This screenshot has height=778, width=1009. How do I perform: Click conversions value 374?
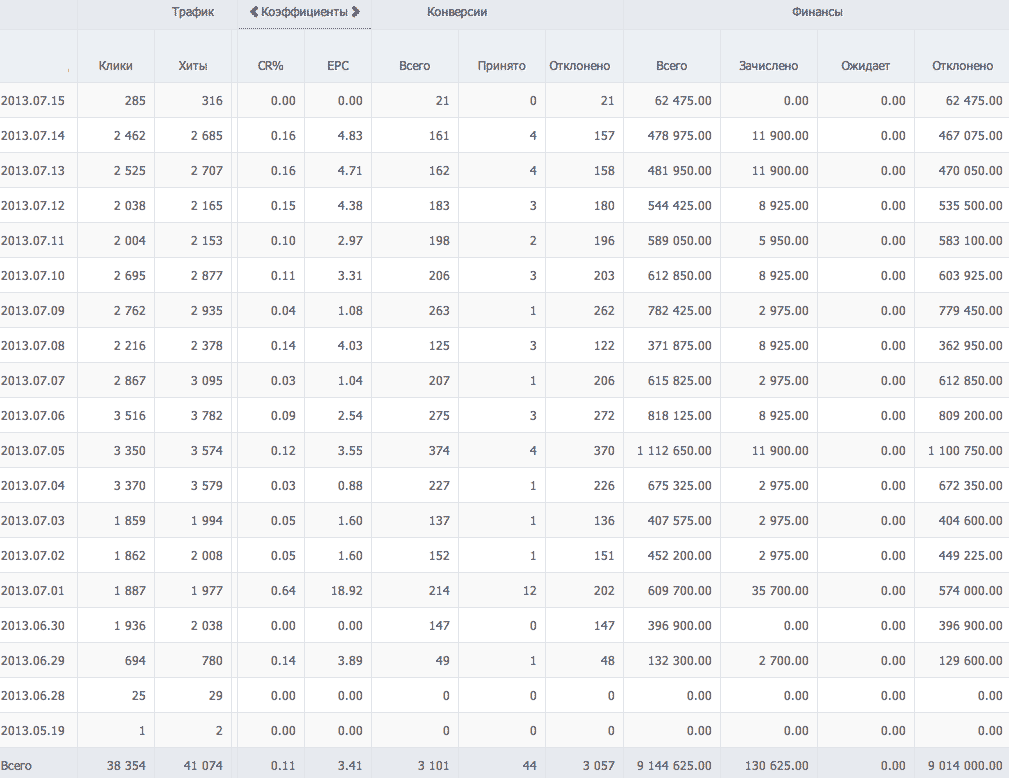[x=439, y=450]
